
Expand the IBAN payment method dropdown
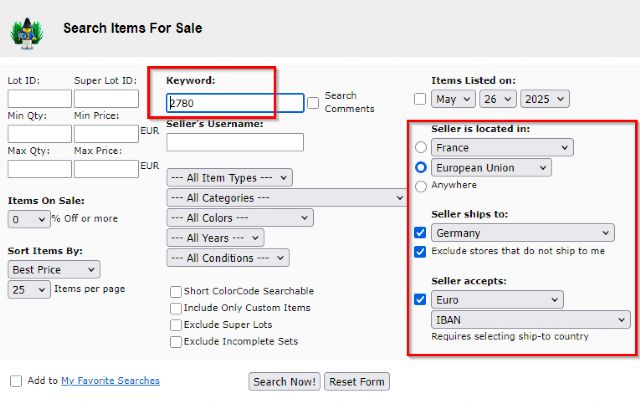pyautogui.click(x=530, y=320)
